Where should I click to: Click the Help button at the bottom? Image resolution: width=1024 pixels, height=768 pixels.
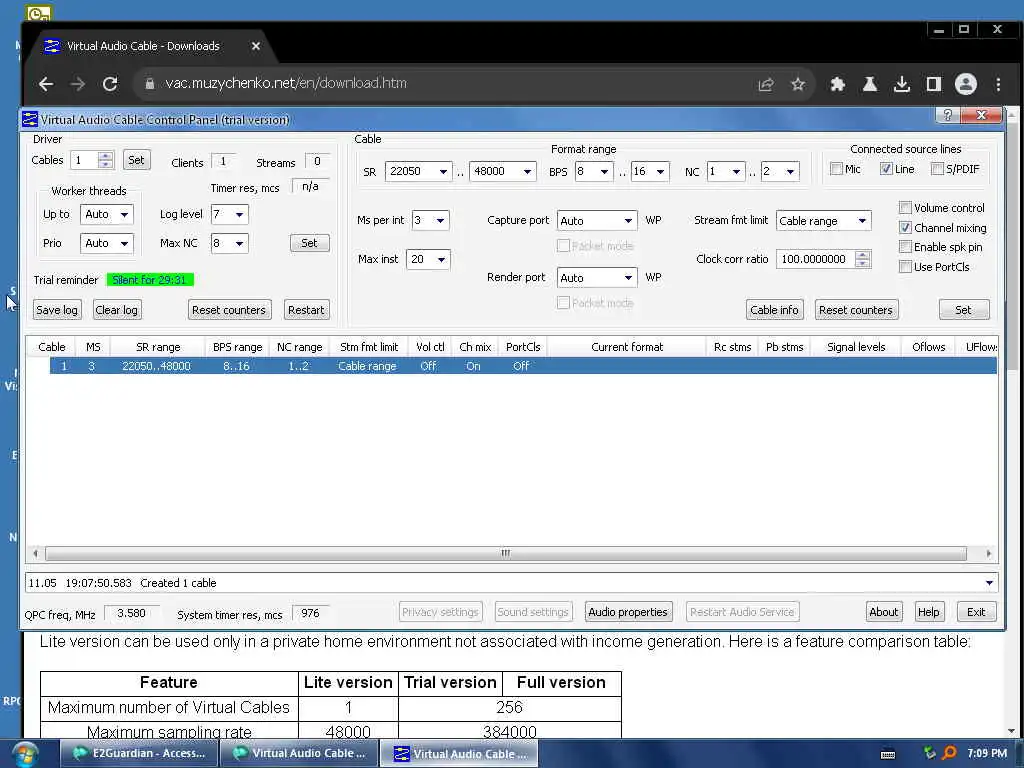click(928, 612)
